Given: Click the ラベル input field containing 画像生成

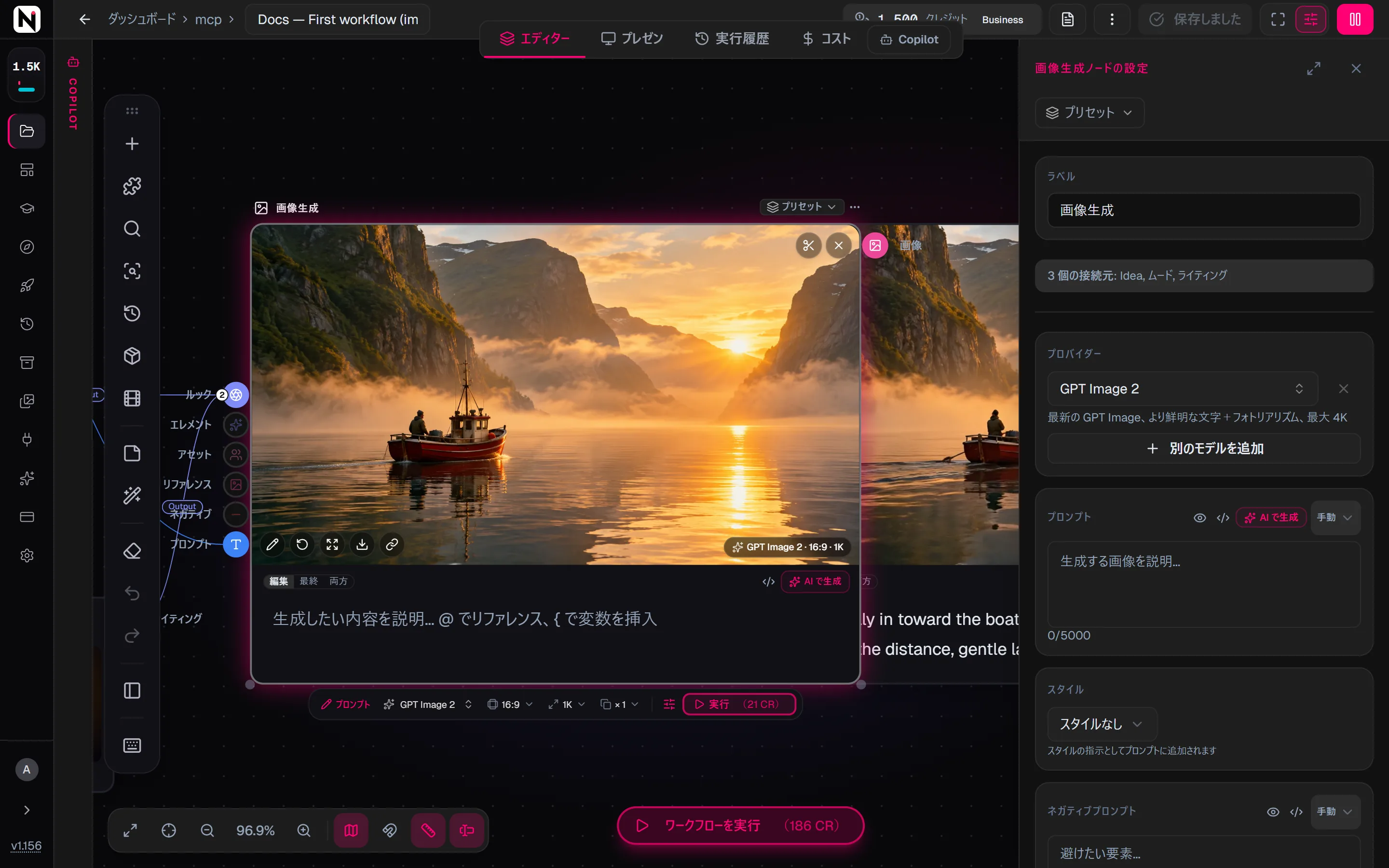Looking at the screenshot, I should pos(1204,210).
